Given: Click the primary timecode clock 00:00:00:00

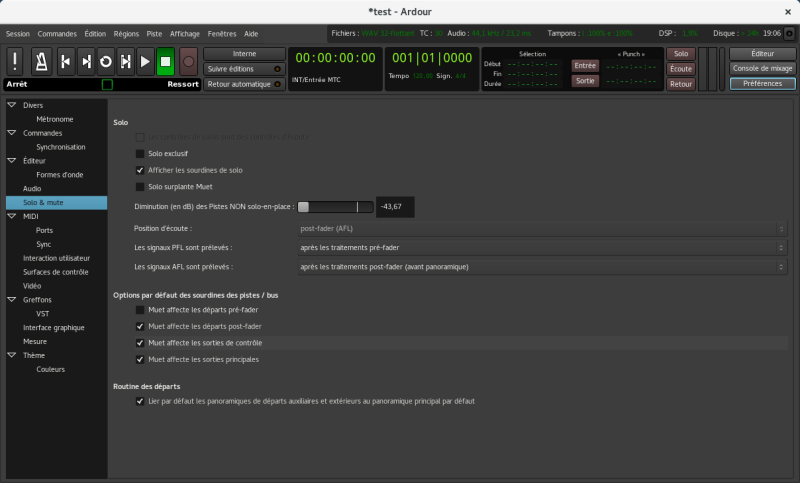Looking at the screenshot, I should pos(335,58).
